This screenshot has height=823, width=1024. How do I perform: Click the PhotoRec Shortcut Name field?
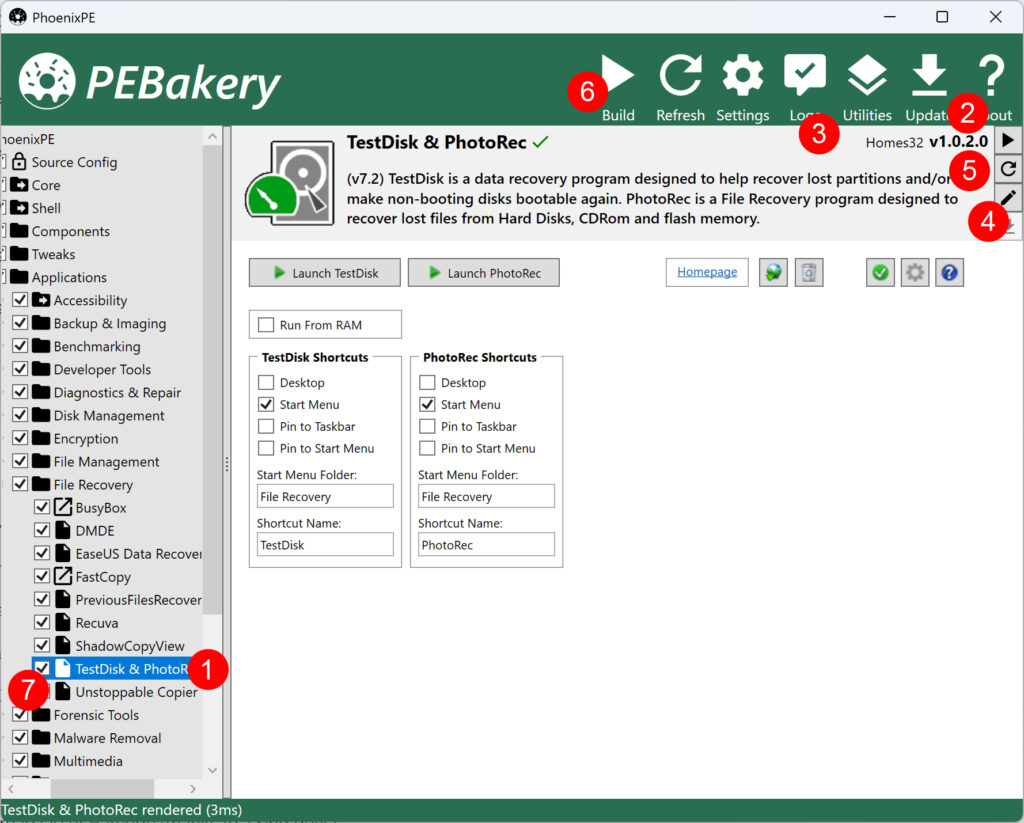click(x=486, y=545)
